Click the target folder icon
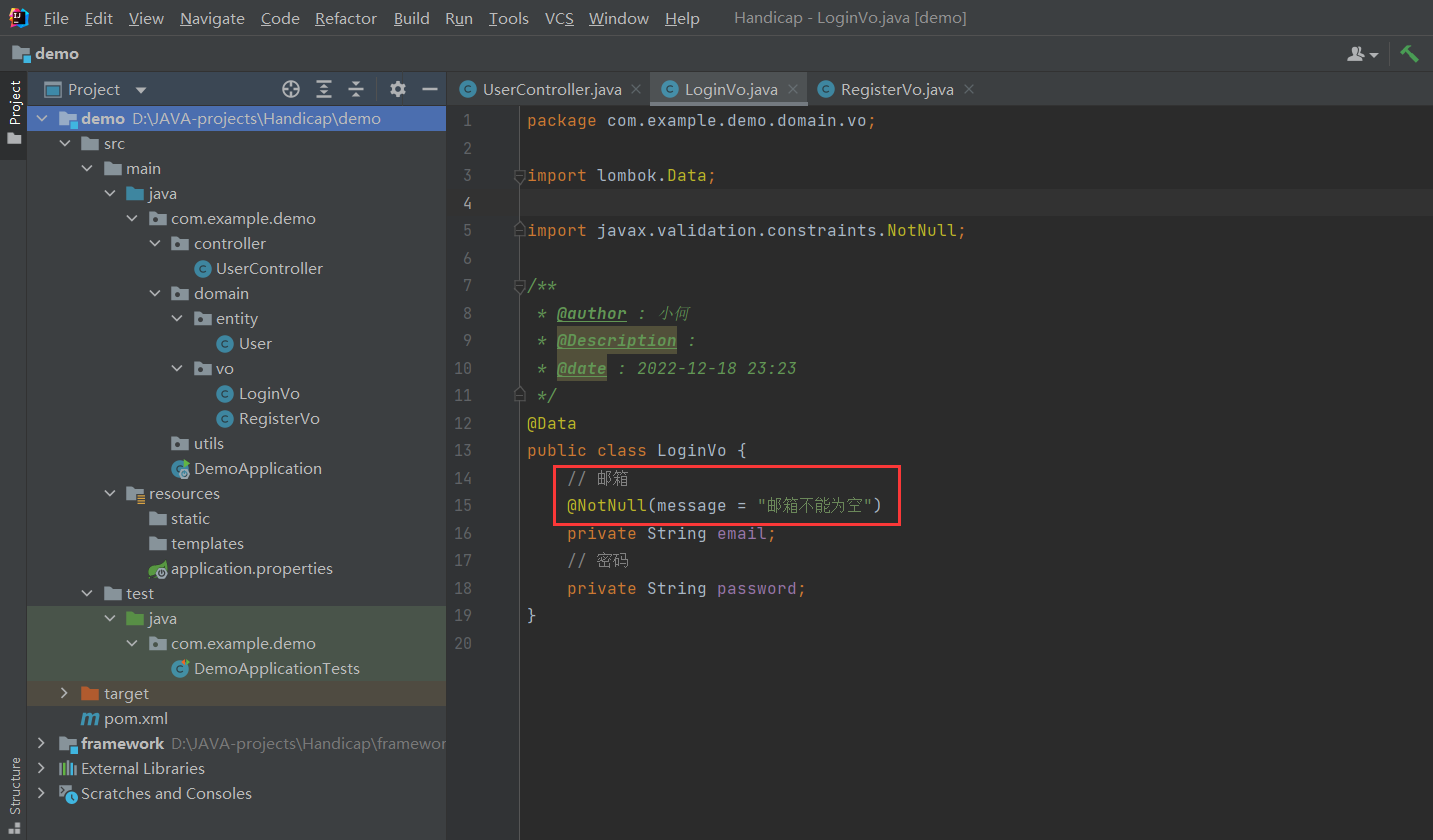Image resolution: width=1433 pixels, height=840 pixels. 90,694
